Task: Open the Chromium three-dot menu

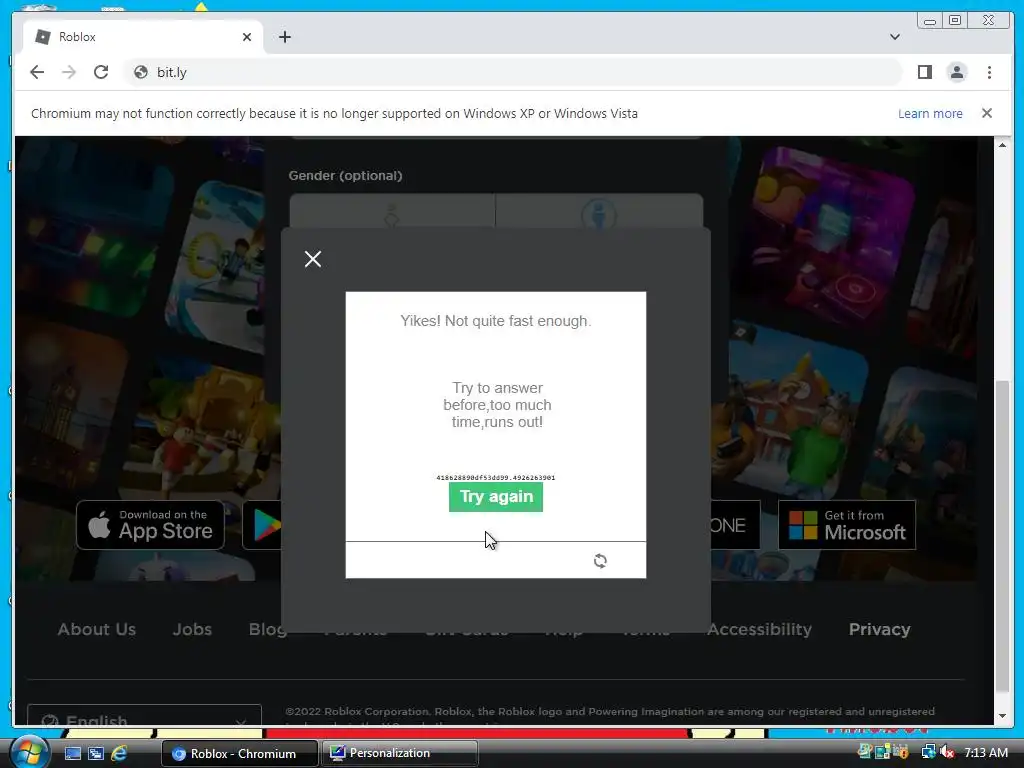Action: [x=989, y=72]
